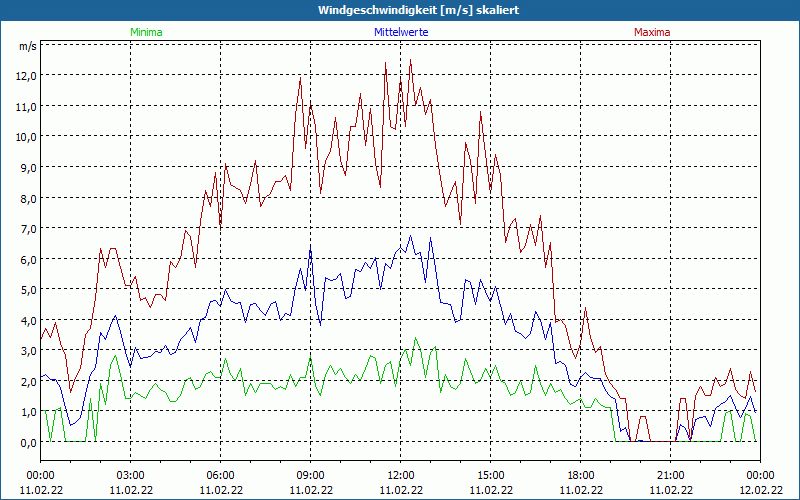The height and width of the screenshot is (500, 800).
Task: Click the blue Mittelwerte spike at 09:00
Action: tap(310, 247)
